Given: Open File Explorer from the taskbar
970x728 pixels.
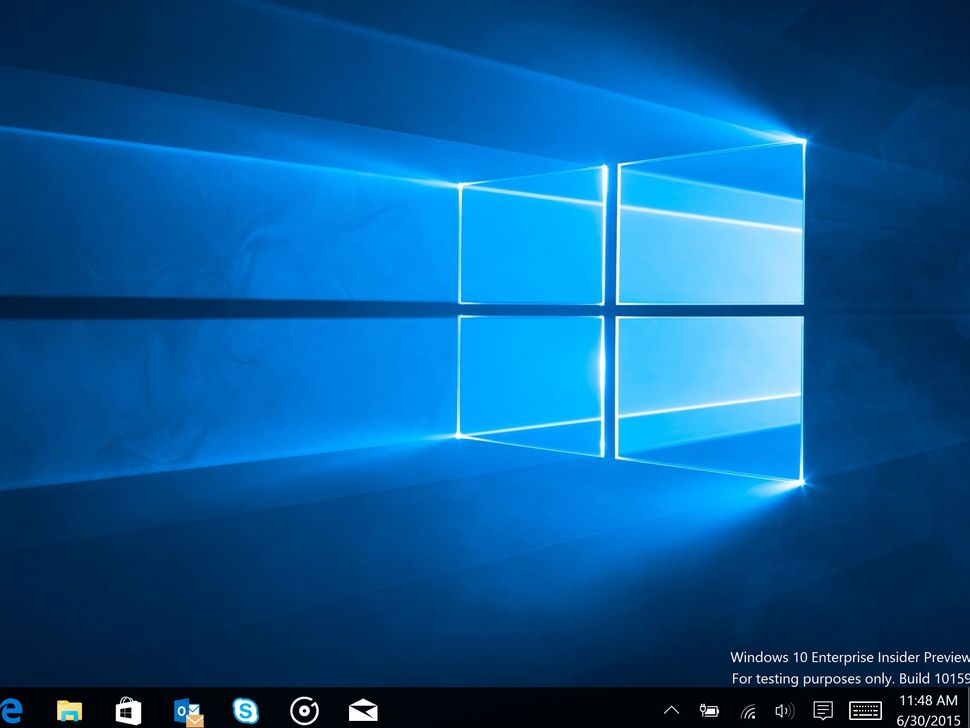Looking at the screenshot, I should [67, 711].
